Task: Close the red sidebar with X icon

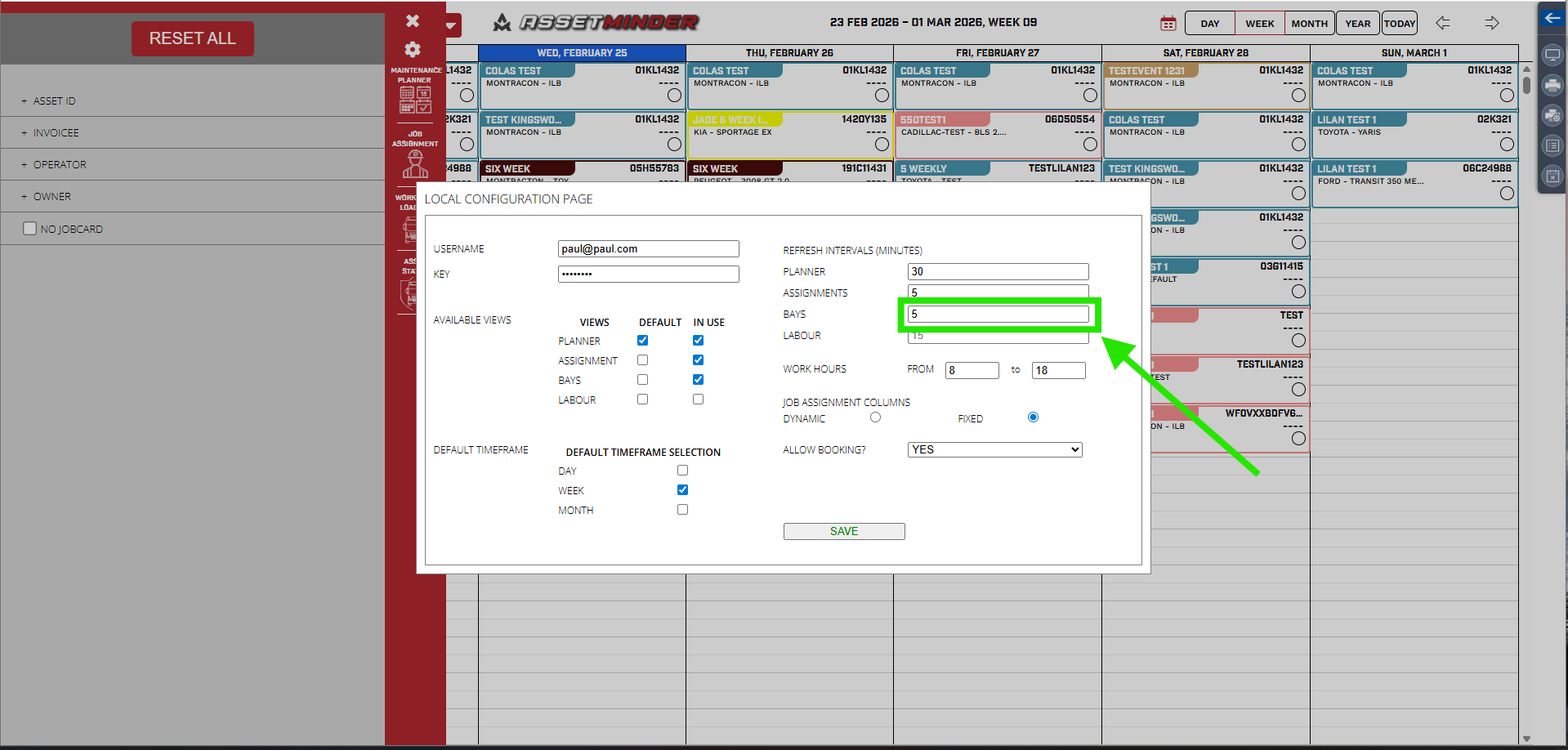Action: pyautogui.click(x=413, y=21)
